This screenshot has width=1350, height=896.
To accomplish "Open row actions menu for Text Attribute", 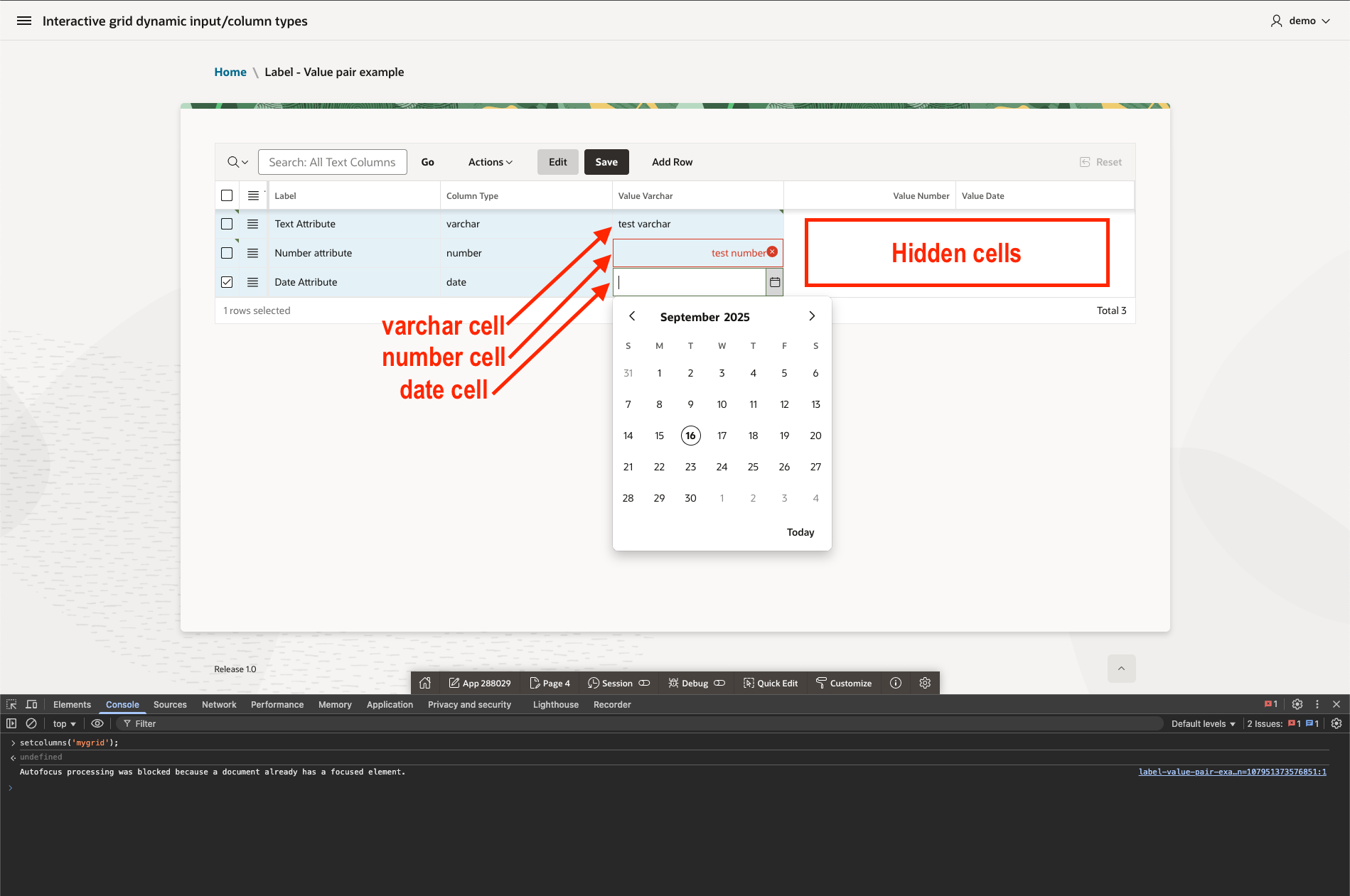I will [252, 224].
